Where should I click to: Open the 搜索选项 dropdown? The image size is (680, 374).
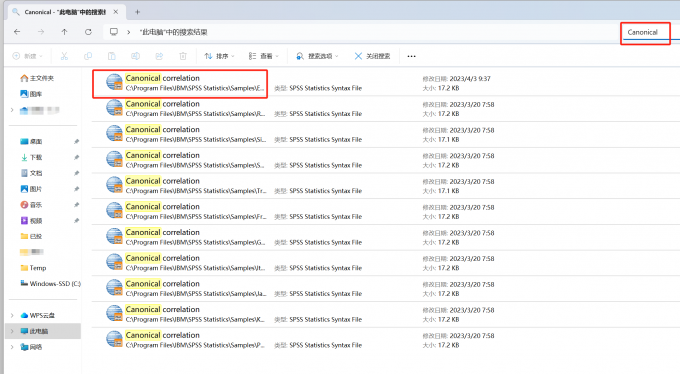pos(317,56)
